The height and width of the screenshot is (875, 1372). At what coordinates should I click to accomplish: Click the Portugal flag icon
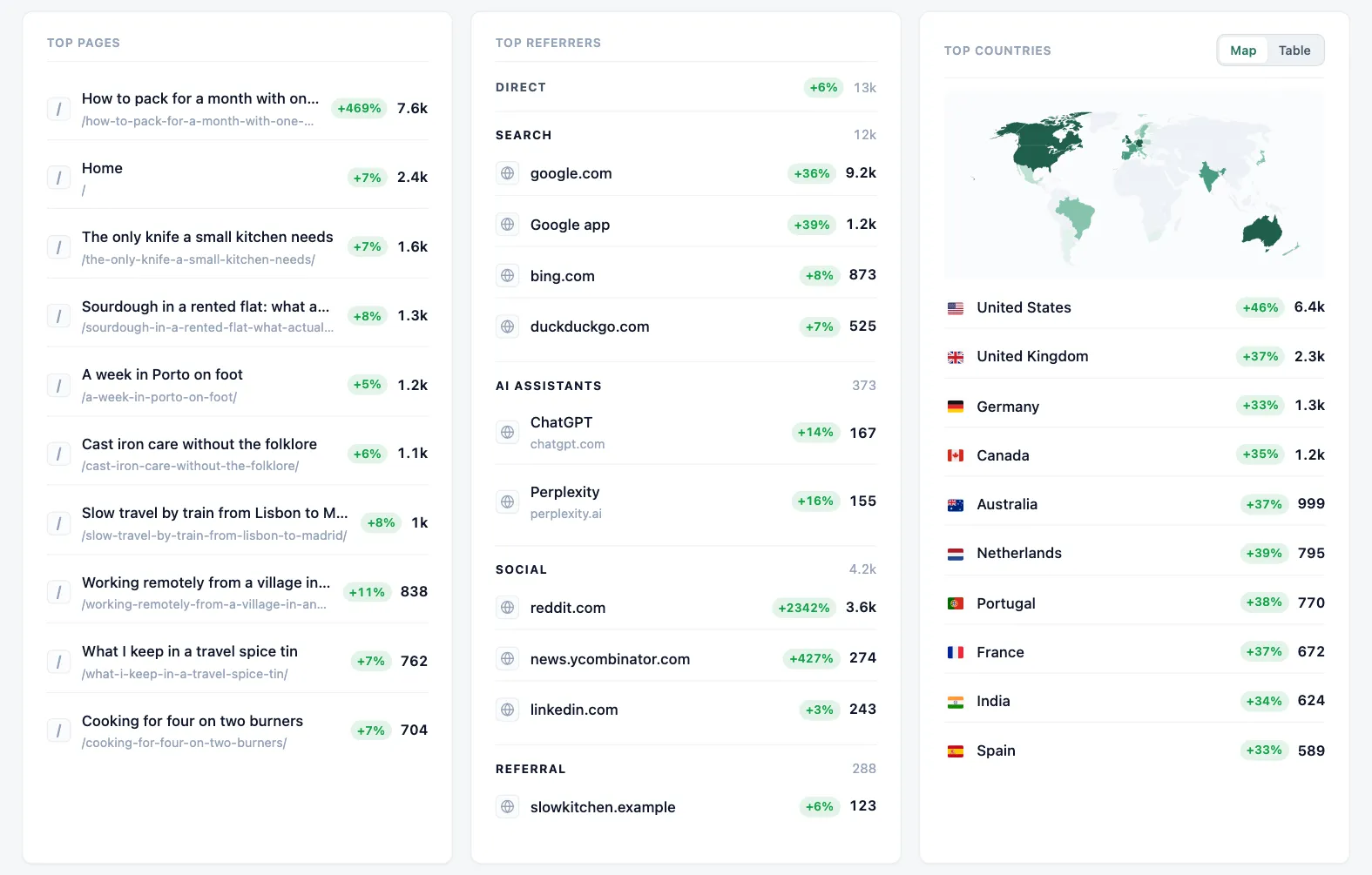[x=956, y=603]
